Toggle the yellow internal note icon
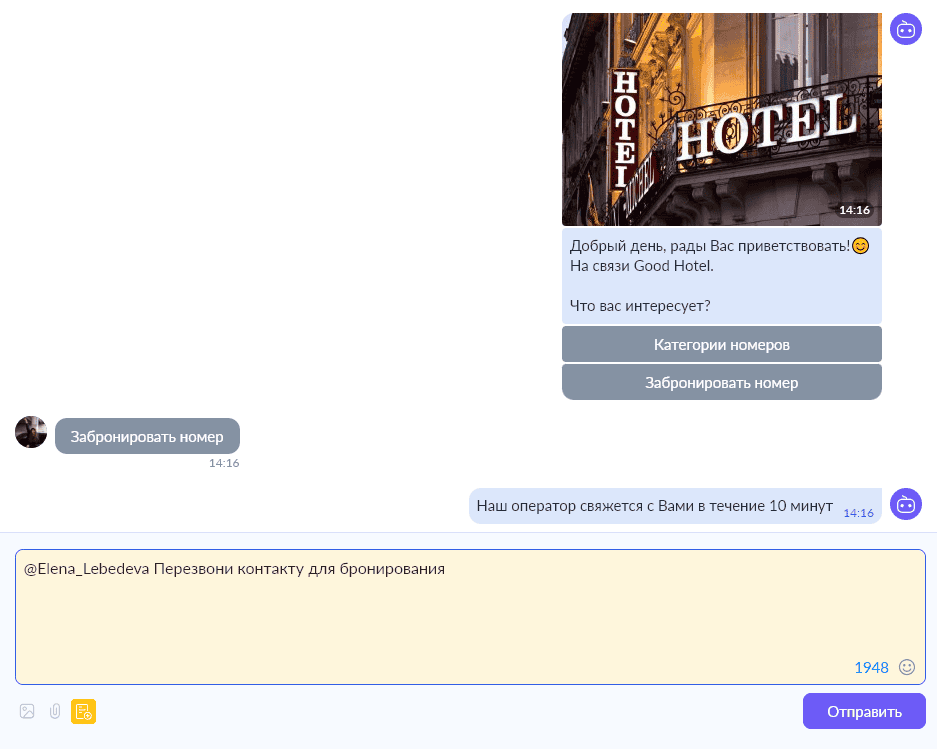Screen dimensions: 937x749 tap(84, 711)
